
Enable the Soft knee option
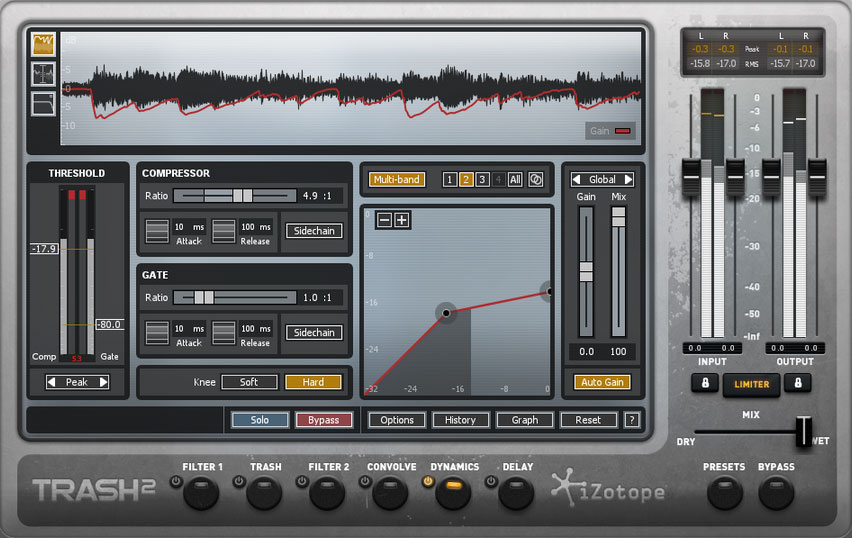(249, 382)
